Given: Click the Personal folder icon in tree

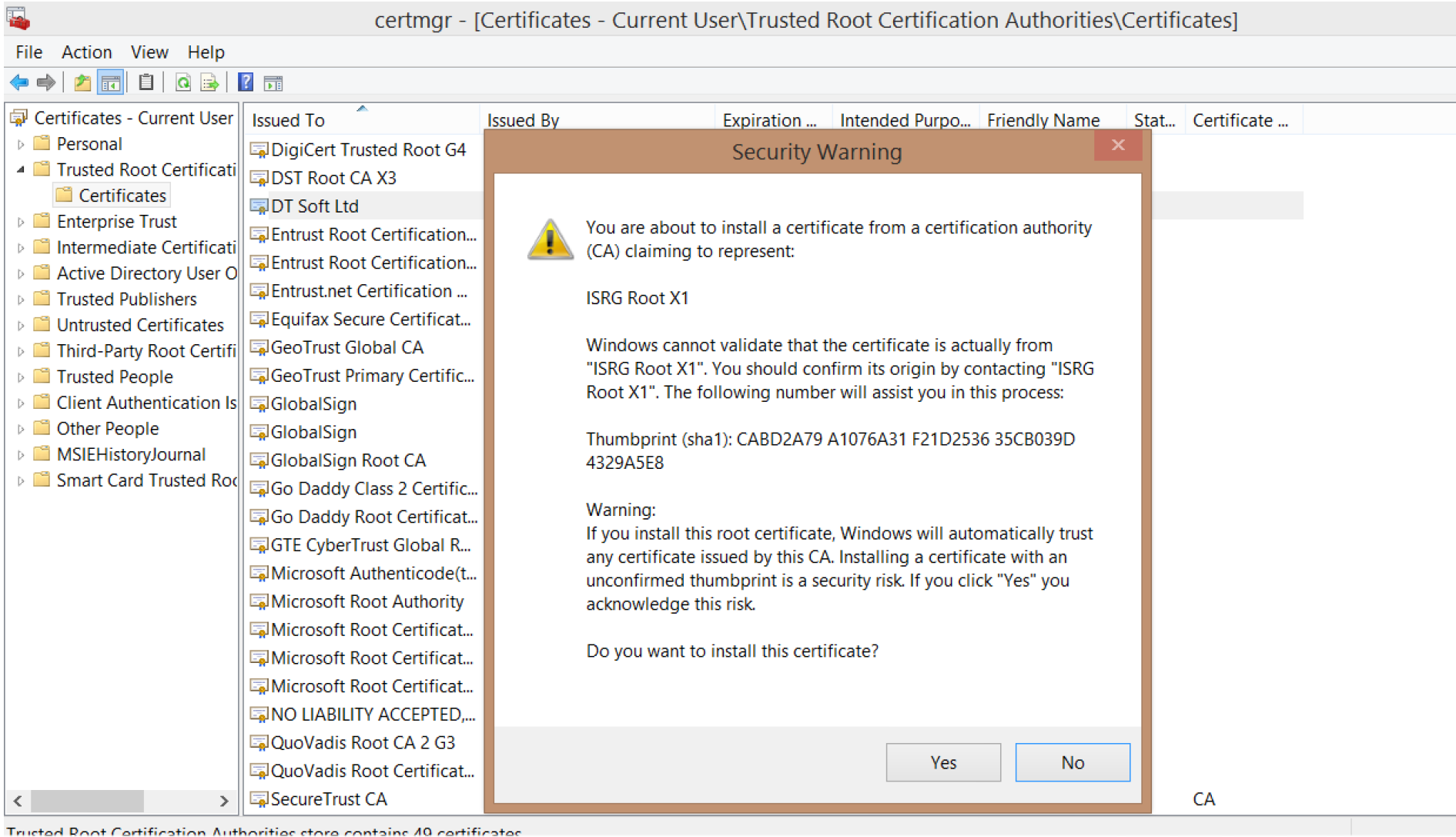Looking at the screenshot, I should tap(42, 143).
